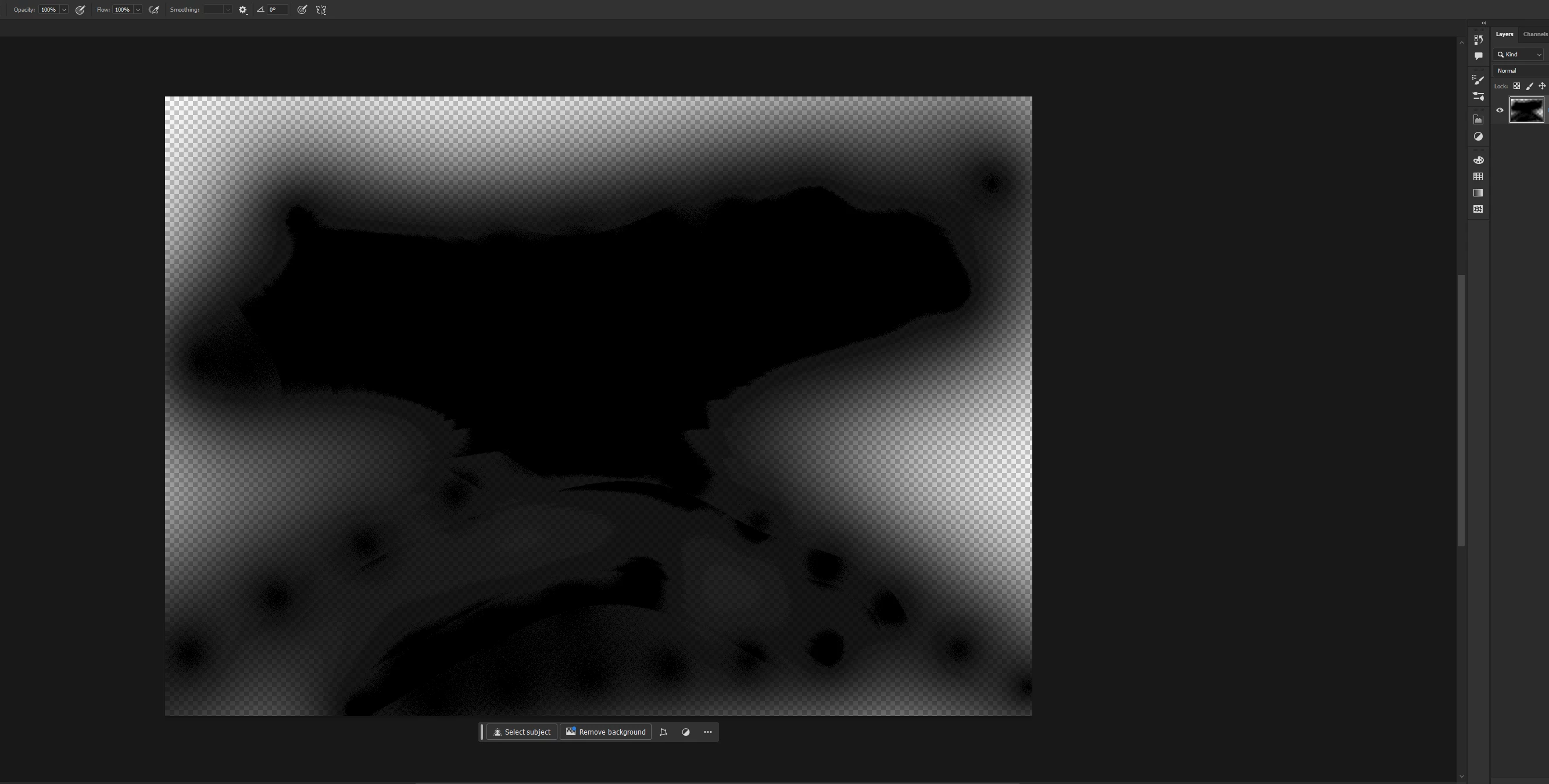Open the Color palette panel icon
1549x784 pixels.
[1478, 160]
